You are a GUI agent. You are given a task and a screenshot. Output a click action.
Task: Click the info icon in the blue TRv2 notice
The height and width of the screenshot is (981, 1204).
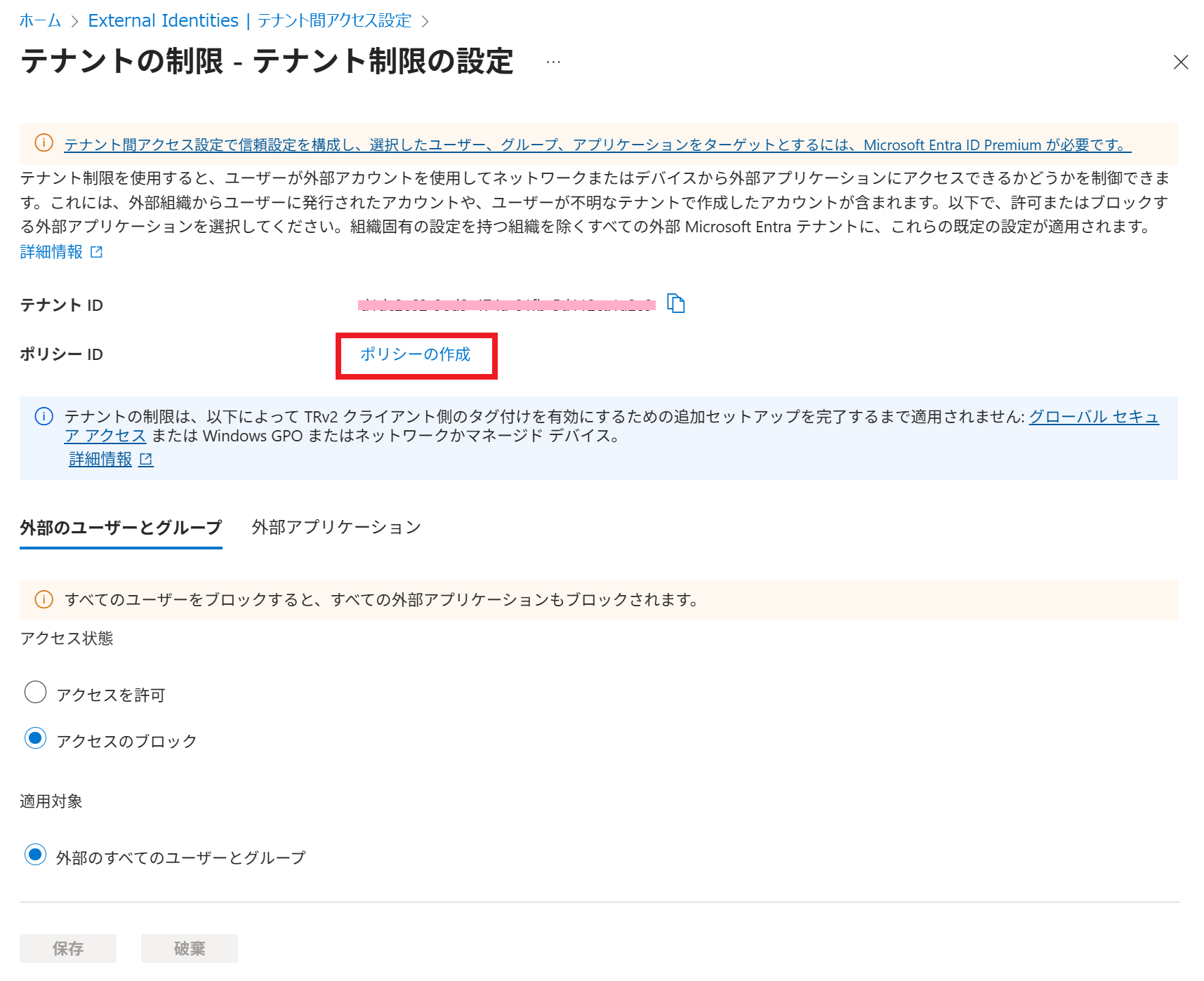coord(44,416)
